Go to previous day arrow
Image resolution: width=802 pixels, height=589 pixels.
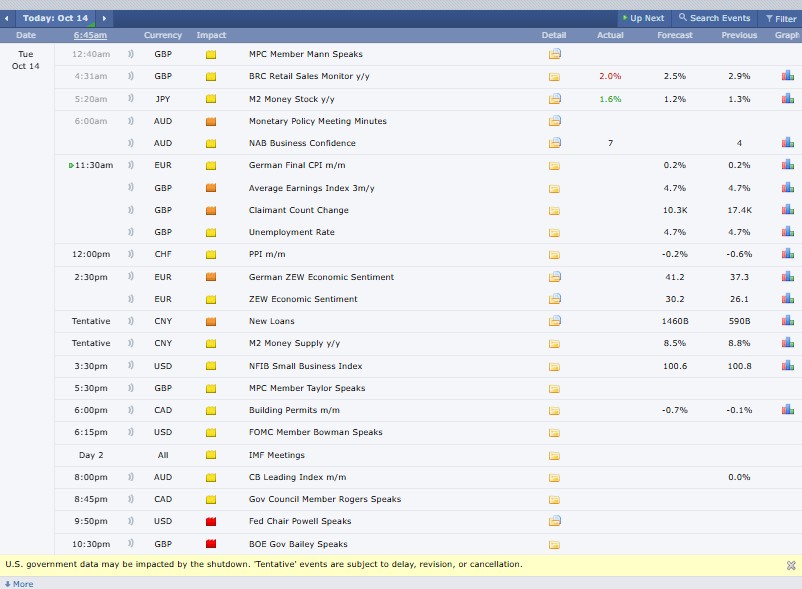(9, 18)
